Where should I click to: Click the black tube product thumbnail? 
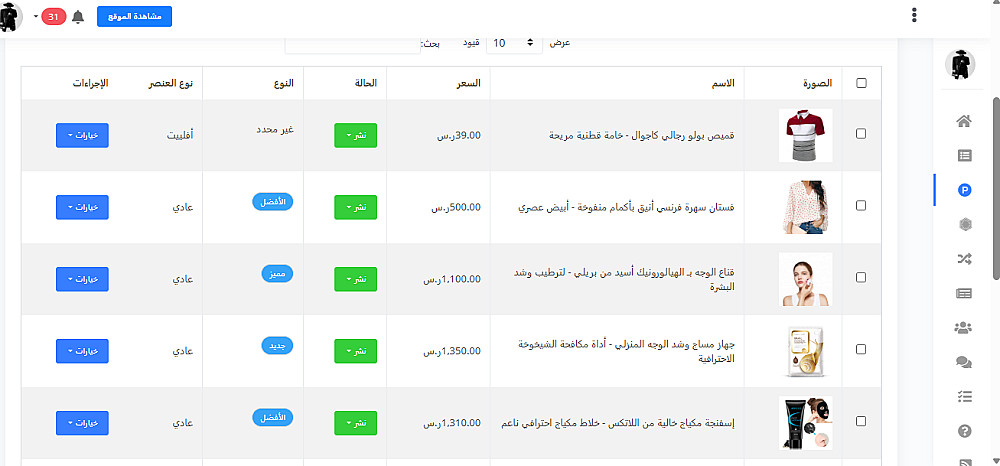(805, 423)
